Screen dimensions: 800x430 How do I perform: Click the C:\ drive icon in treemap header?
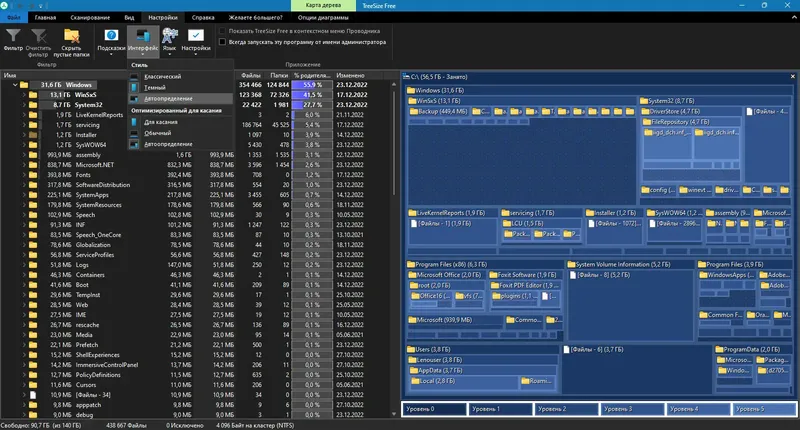tap(407, 77)
